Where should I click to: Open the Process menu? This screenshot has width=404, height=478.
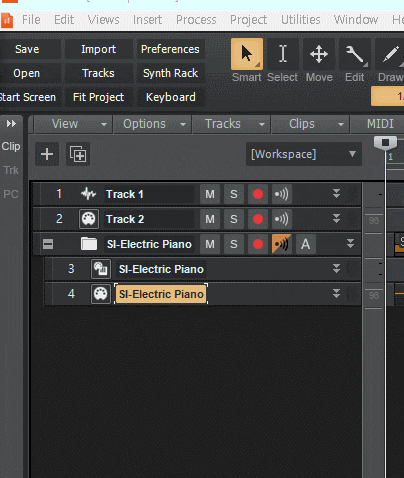[196, 20]
